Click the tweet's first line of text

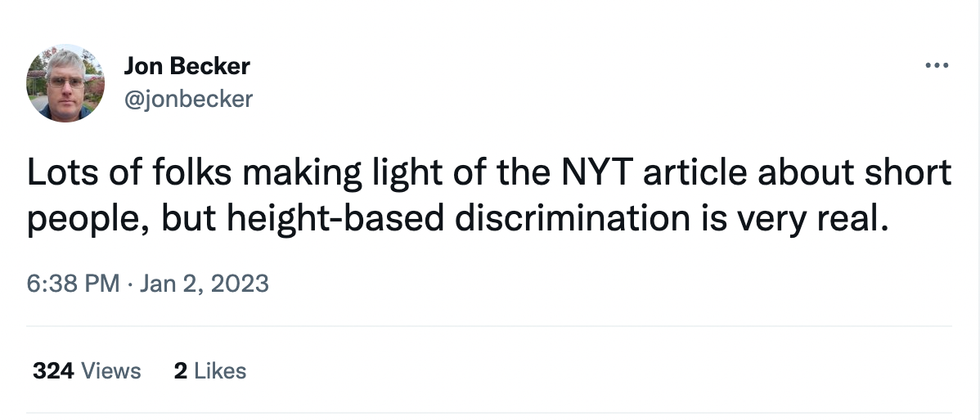click(x=488, y=175)
